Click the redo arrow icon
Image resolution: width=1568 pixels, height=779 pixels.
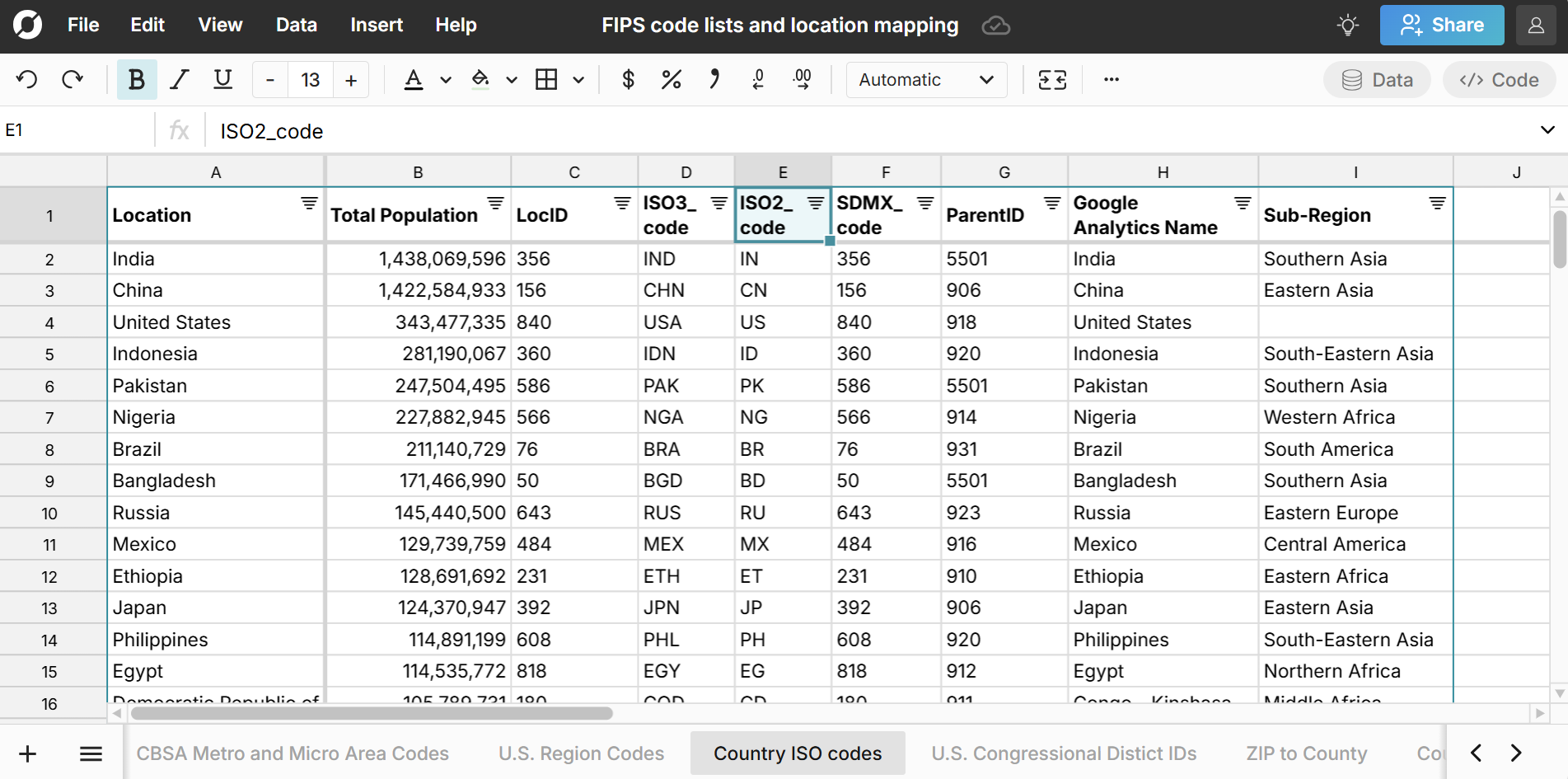coord(73,80)
